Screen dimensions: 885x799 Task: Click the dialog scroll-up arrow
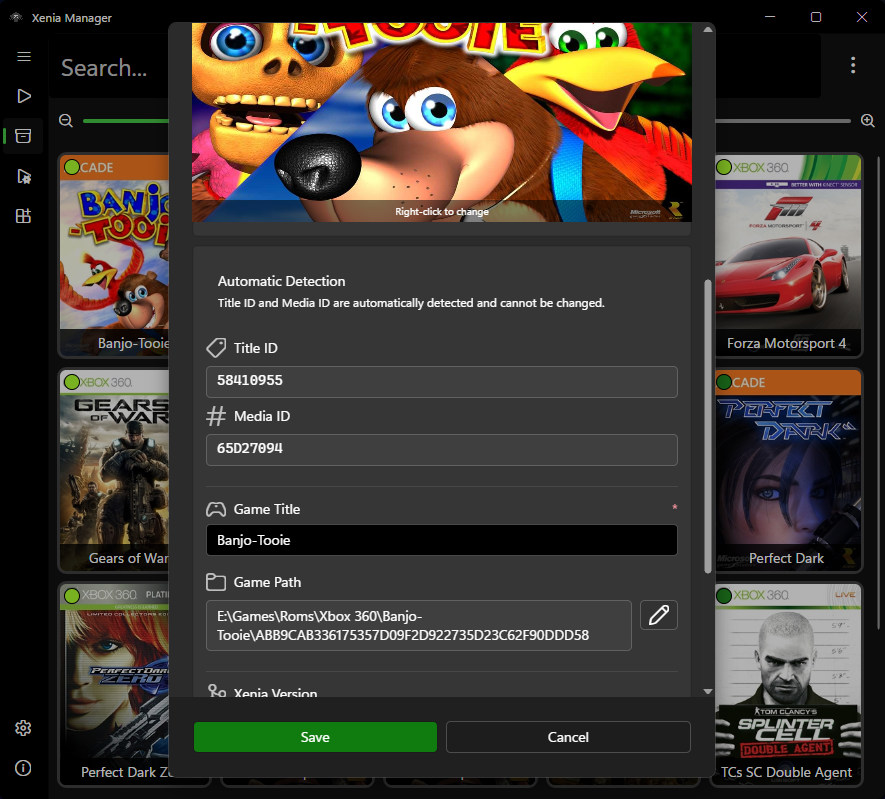coord(707,30)
